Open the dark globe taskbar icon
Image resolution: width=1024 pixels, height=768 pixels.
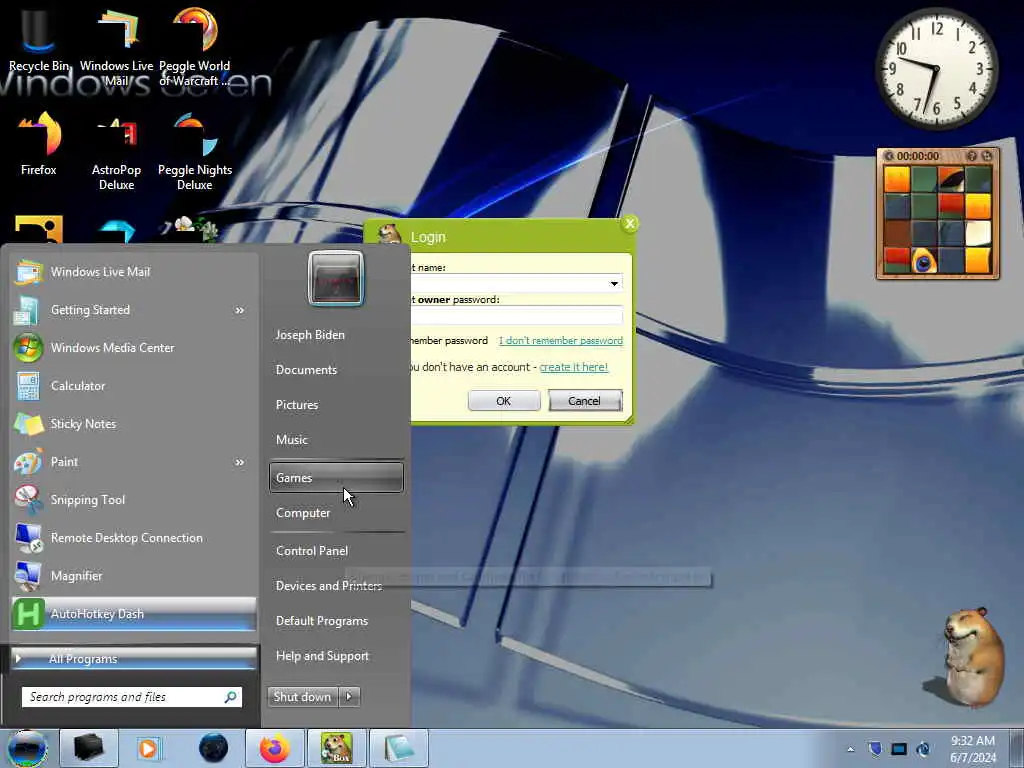pyautogui.click(x=213, y=748)
